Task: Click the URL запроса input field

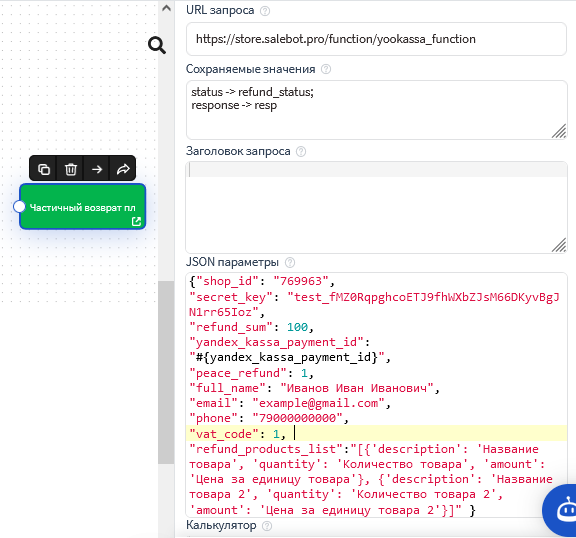Action: click(376, 39)
